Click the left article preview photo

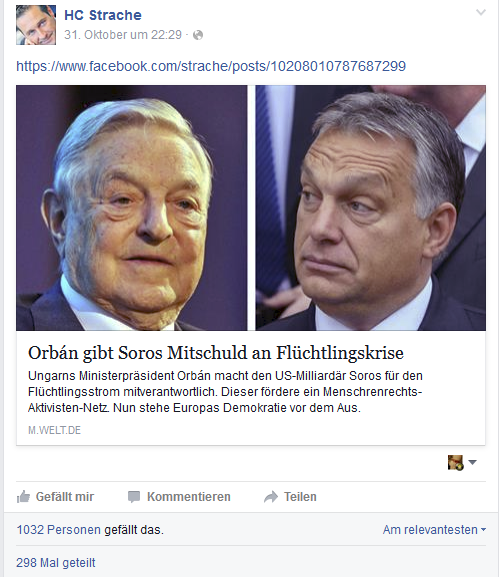tap(132, 208)
